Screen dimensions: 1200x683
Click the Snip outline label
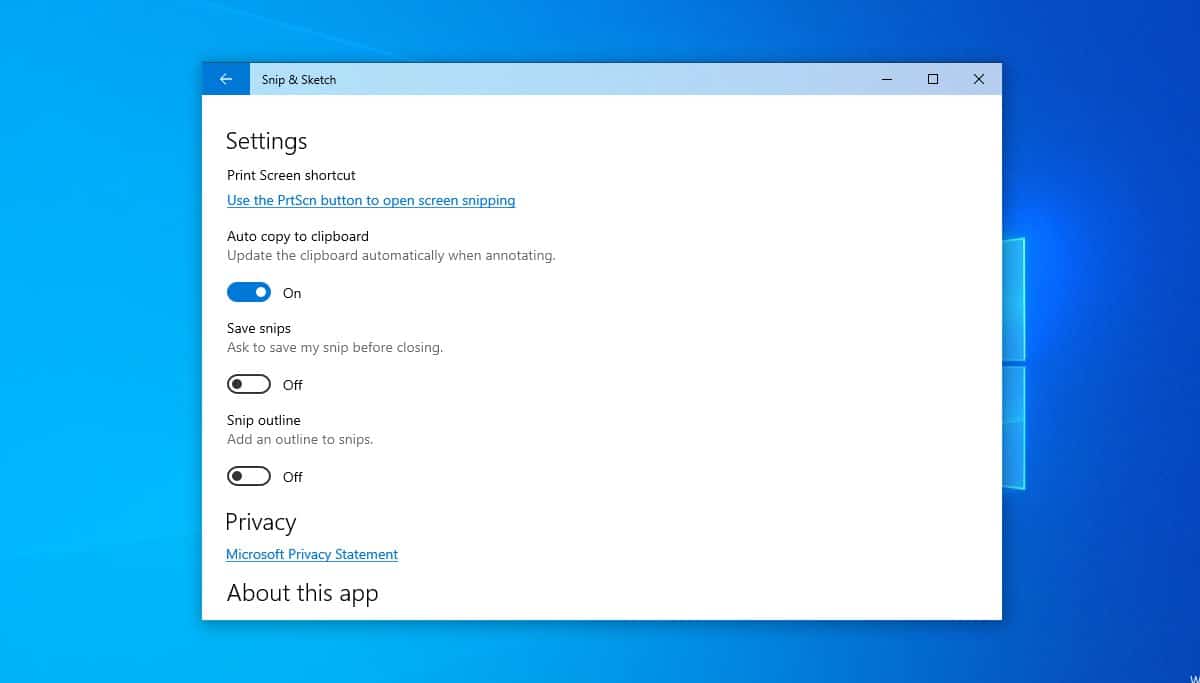point(264,420)
